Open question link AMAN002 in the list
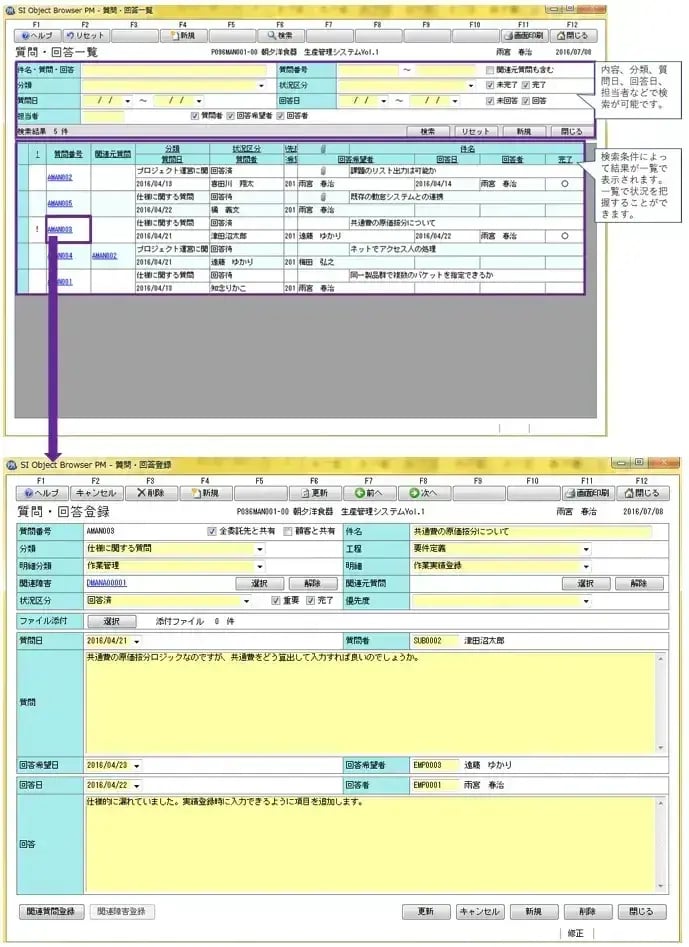Image resolution: width=689 pixels, height=947 pixels. [60, 177]
